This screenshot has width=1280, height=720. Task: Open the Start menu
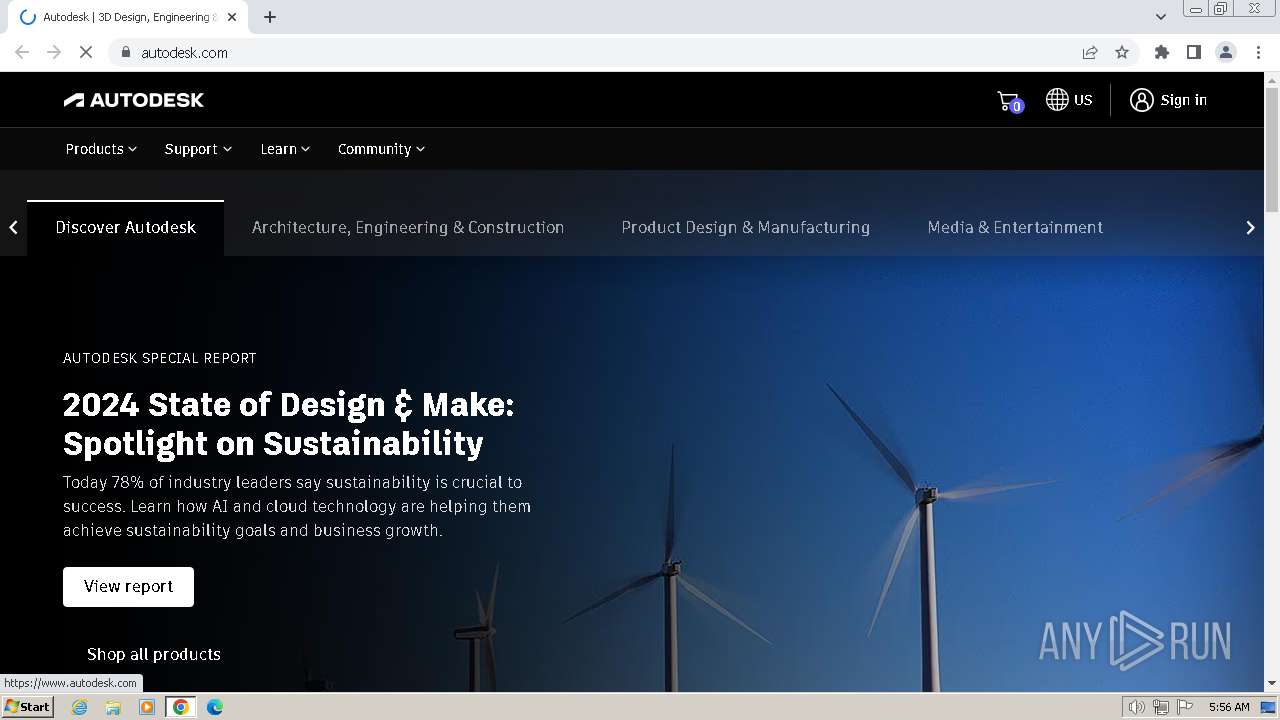[28, 707]
